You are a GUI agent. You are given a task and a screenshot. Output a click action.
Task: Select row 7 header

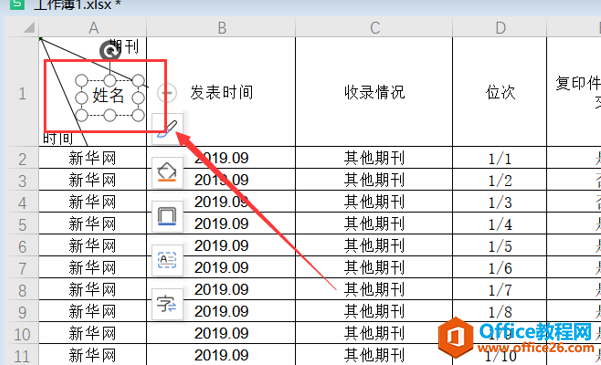[x=22, y=267]
